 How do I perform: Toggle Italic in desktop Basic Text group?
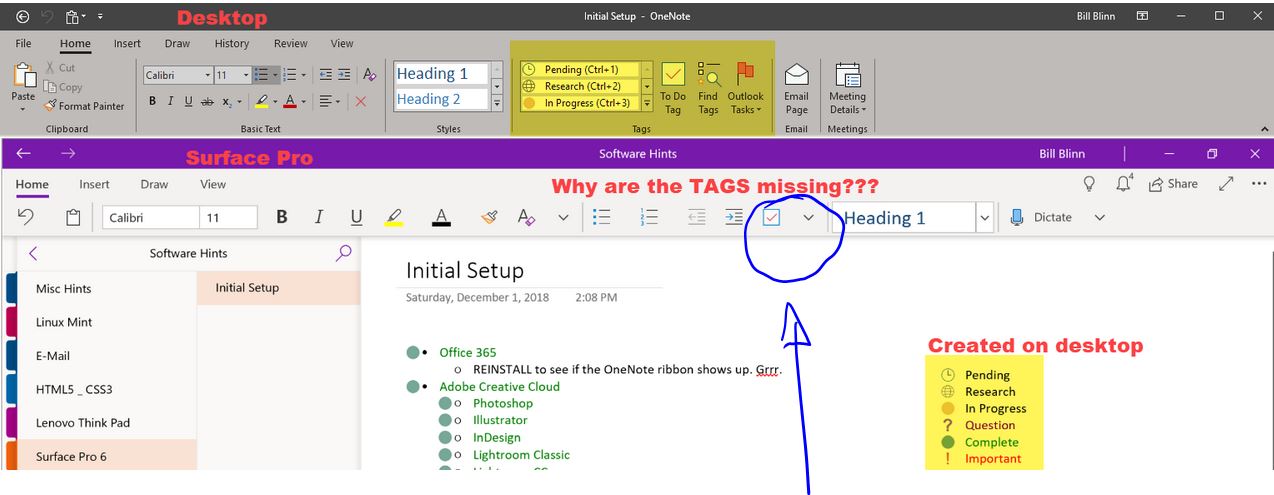tap(171, 101)
